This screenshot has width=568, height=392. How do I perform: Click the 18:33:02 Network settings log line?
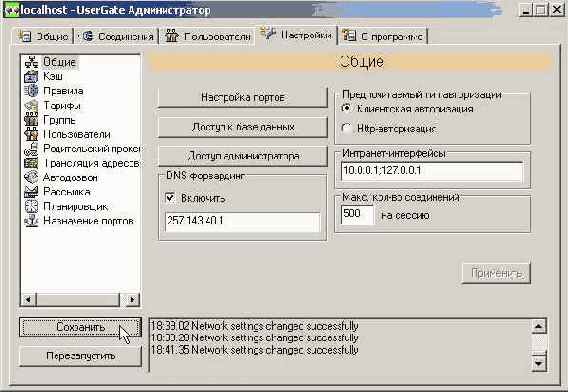coord(255,326)
